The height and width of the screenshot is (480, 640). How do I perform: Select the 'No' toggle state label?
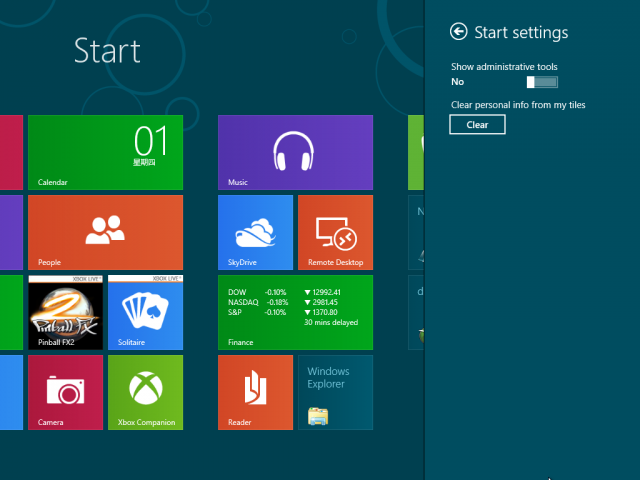point(458,82)
